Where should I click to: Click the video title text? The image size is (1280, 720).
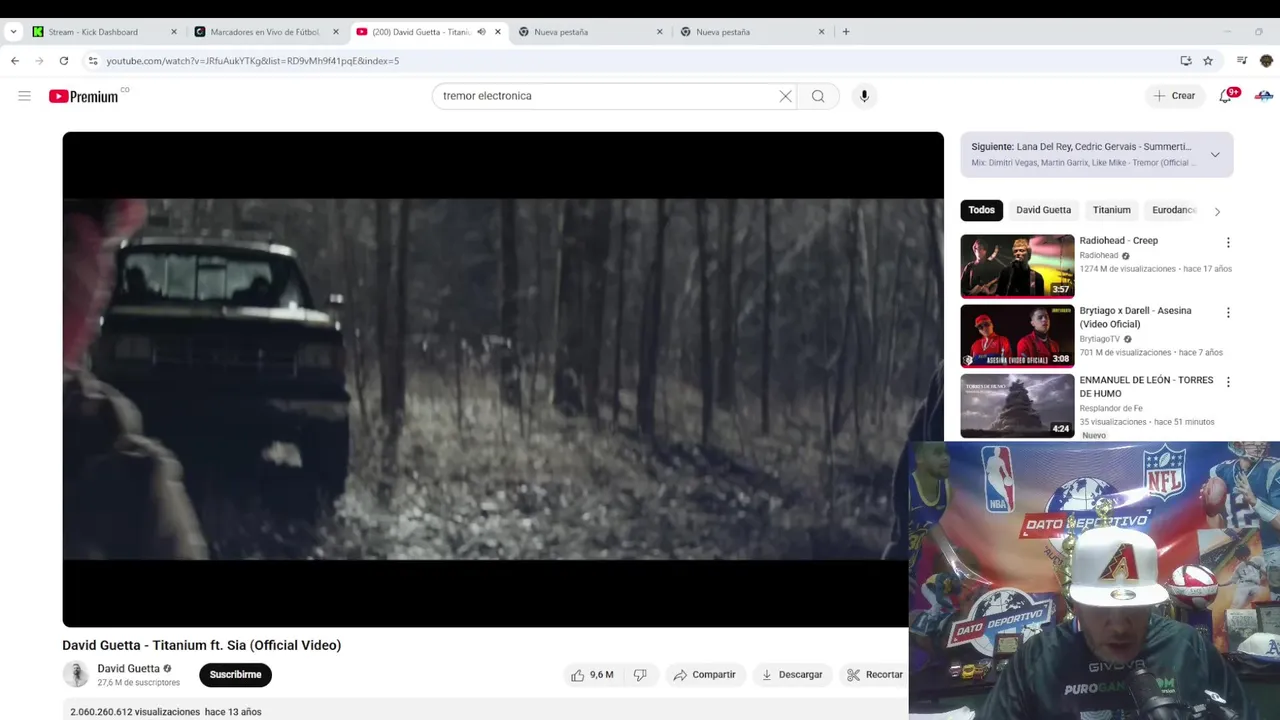point(202,646)
